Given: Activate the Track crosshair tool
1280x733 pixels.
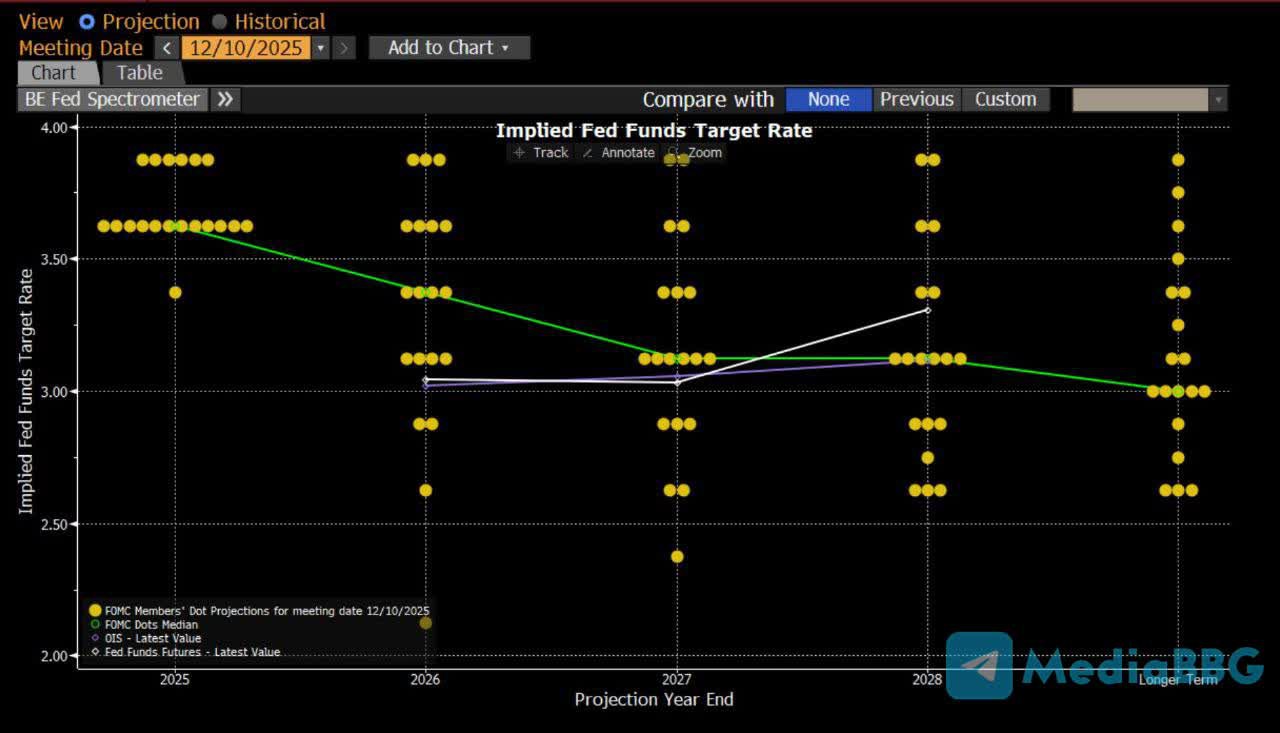Looking at the screenshot, I should [x=519, y=153].
